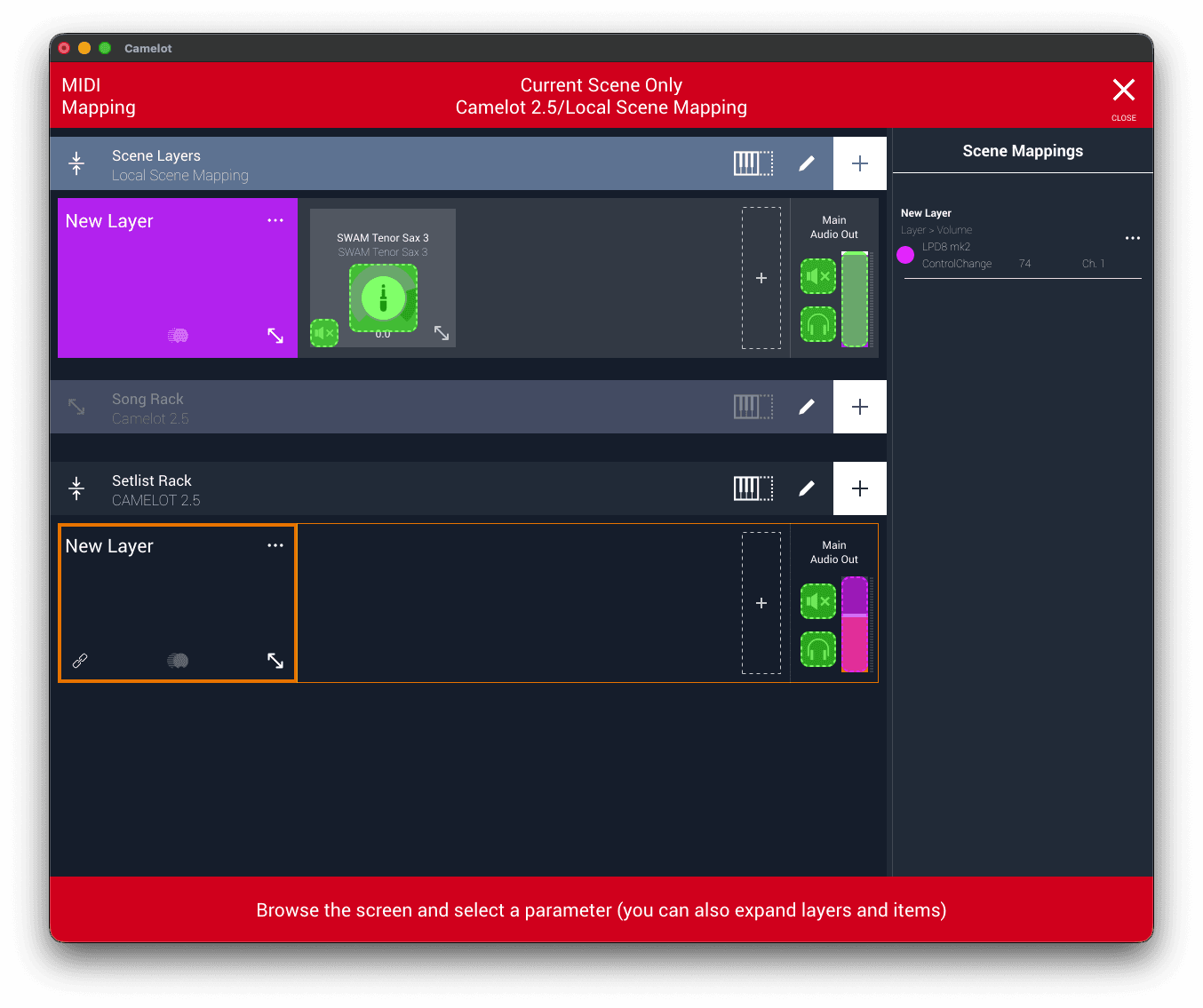Mute Scene Layers Main Audio Out

818,276
